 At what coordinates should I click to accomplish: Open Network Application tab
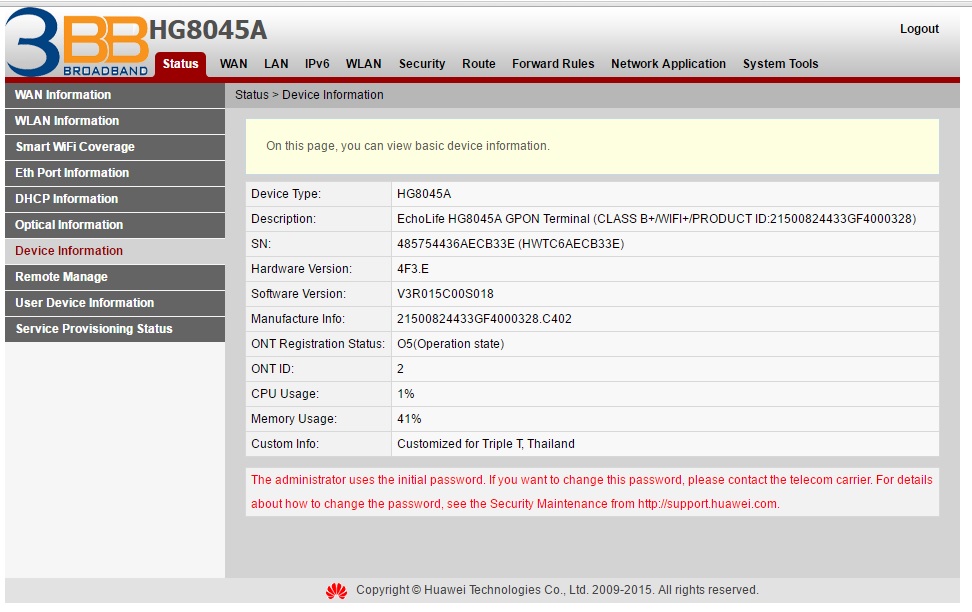668,64
